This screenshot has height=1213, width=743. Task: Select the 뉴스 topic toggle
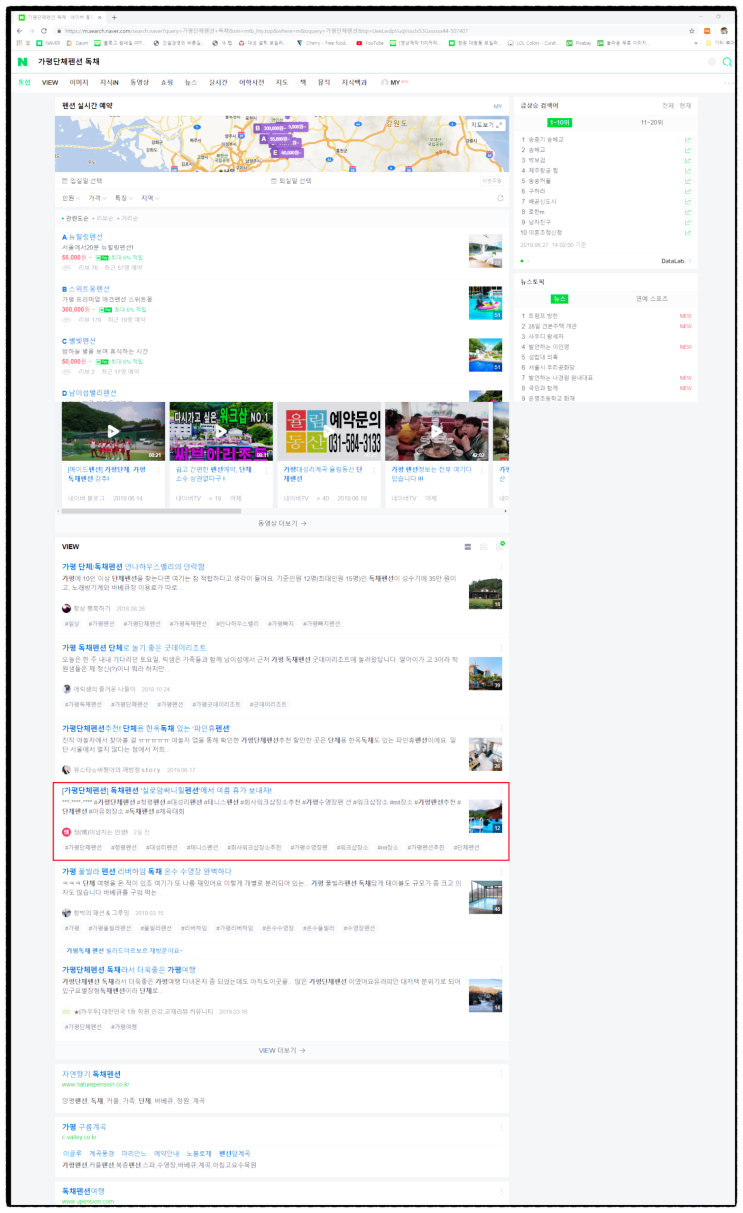560,298
